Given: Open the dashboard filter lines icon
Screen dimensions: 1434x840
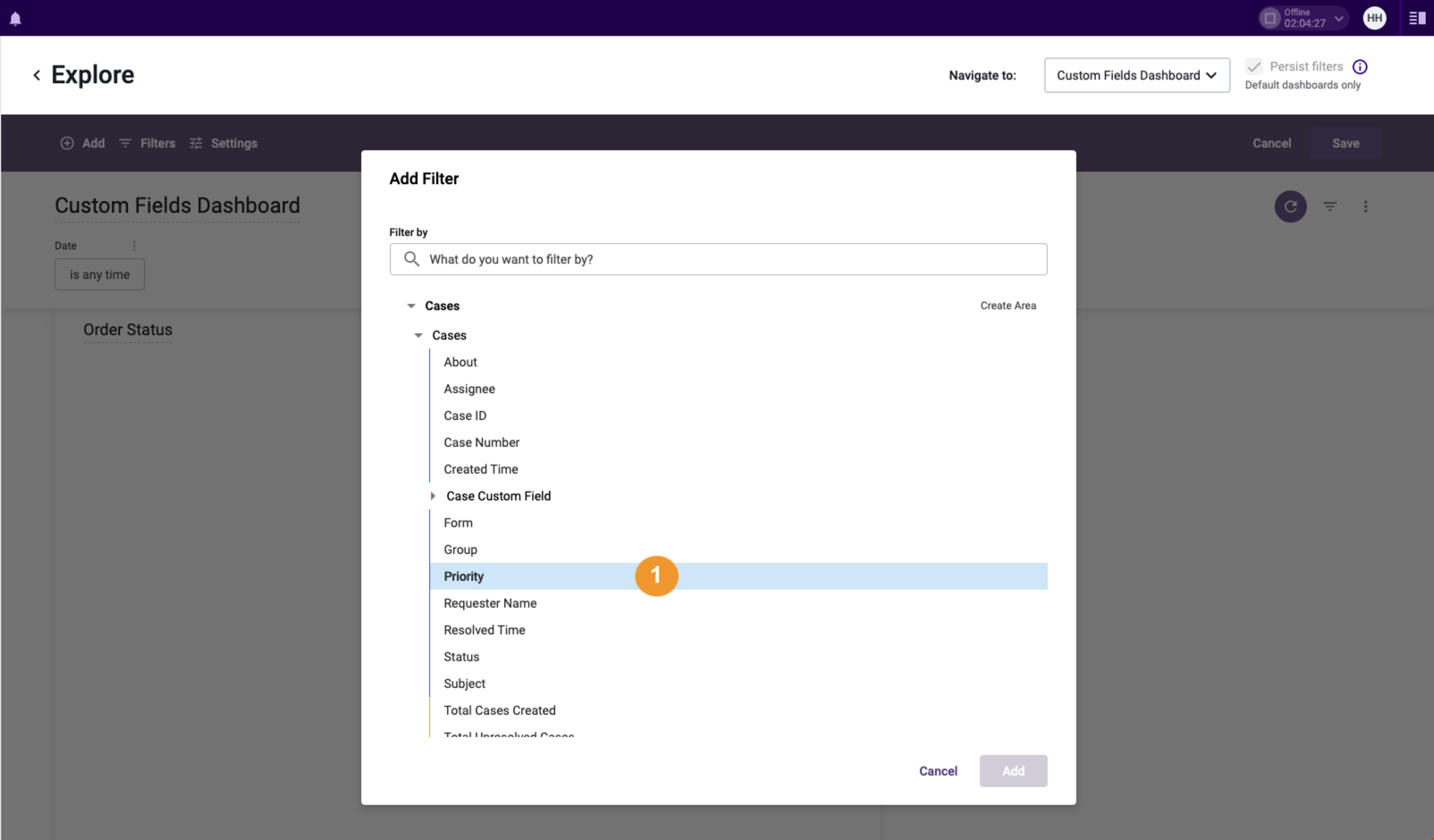Looking at the screenshot, I should coord(1330,206).
